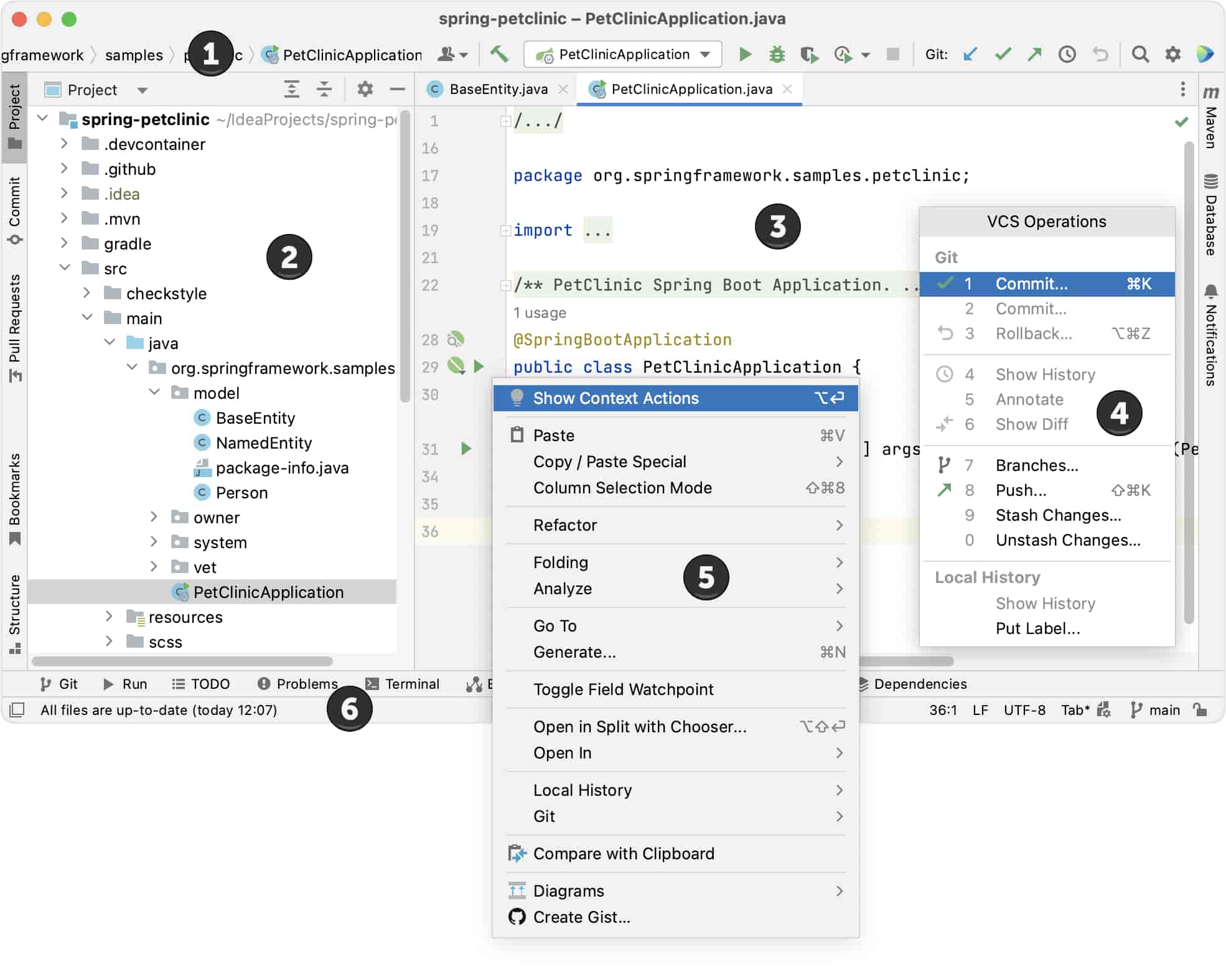The image size is (1226, 980).
Task: Unfold the import block on line 19
Action: coord(505,230)
